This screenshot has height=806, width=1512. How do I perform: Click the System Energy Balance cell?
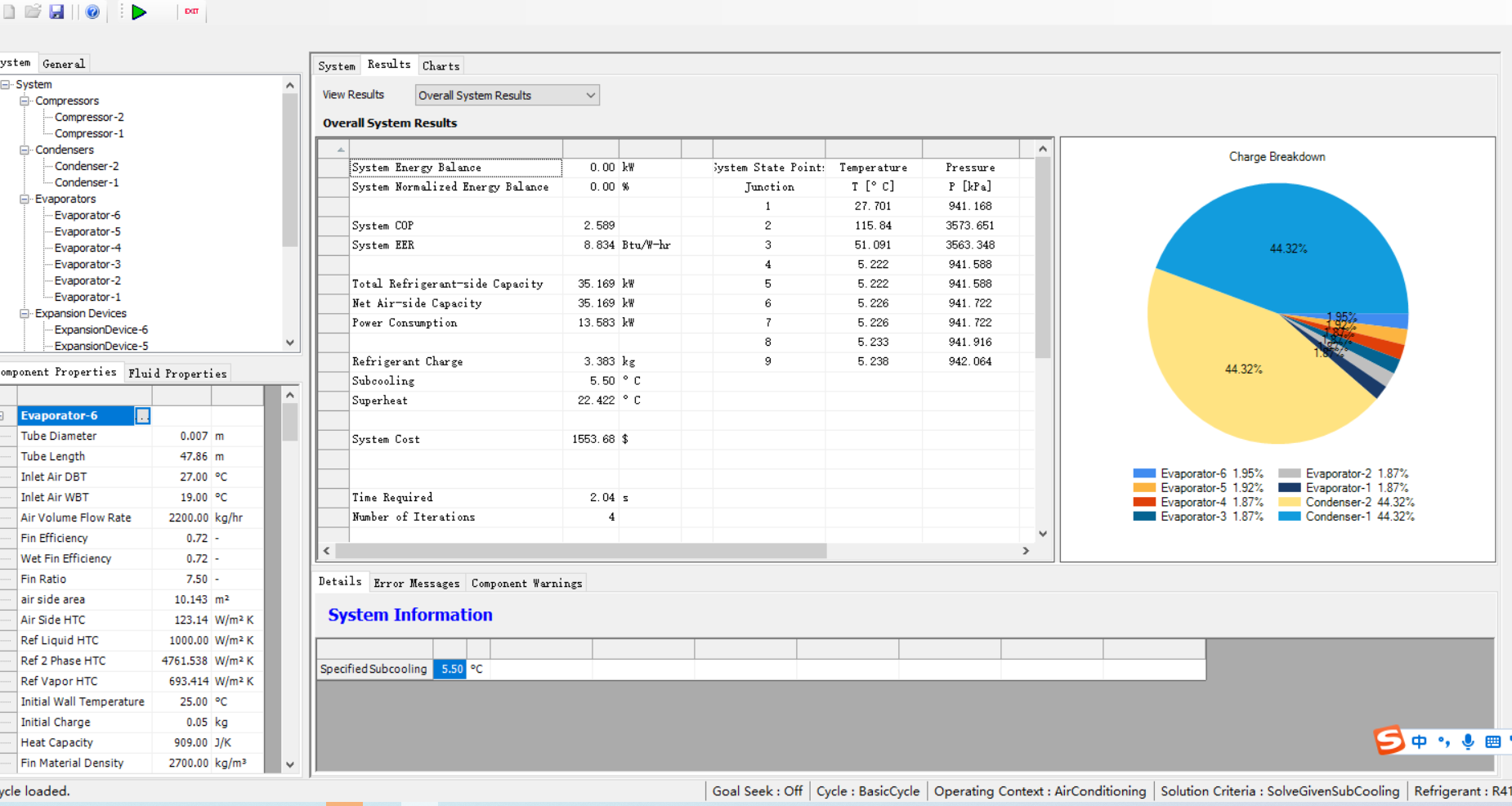[x=456, y=168]
